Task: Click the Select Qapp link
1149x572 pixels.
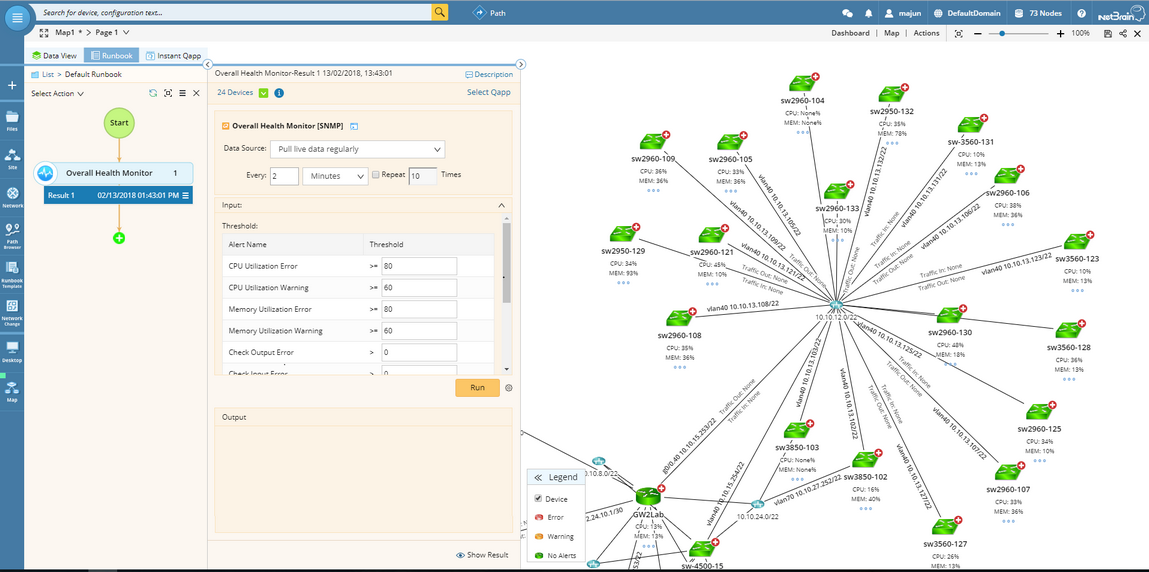Action: (489, 93)
